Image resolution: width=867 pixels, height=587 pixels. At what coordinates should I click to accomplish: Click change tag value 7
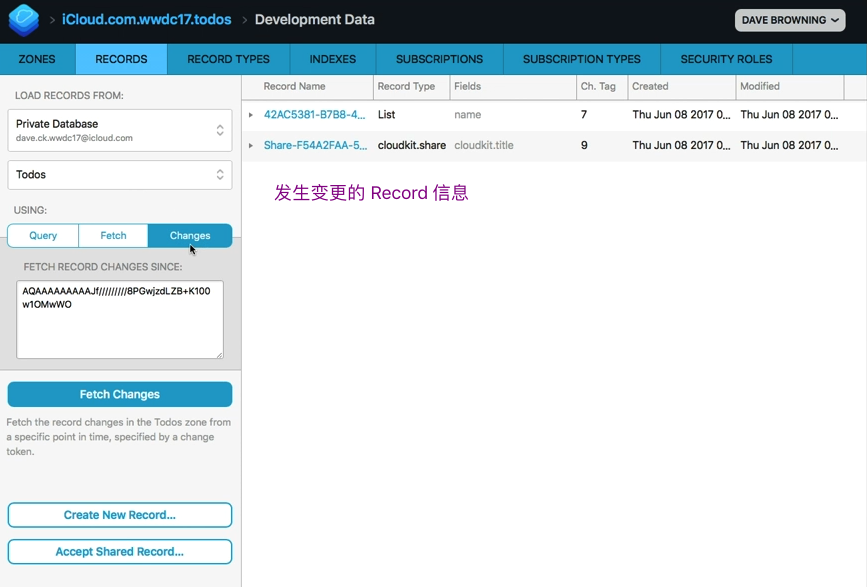tap(584, 115)
